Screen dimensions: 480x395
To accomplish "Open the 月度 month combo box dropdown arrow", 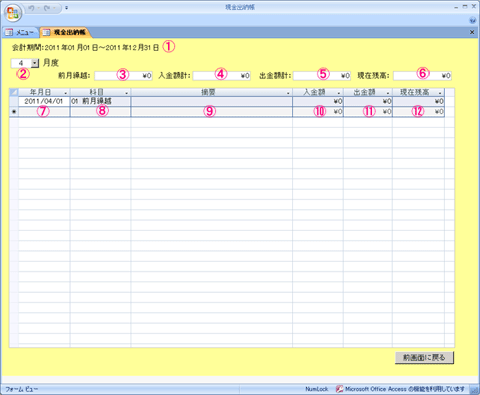I will coord(35,63).
